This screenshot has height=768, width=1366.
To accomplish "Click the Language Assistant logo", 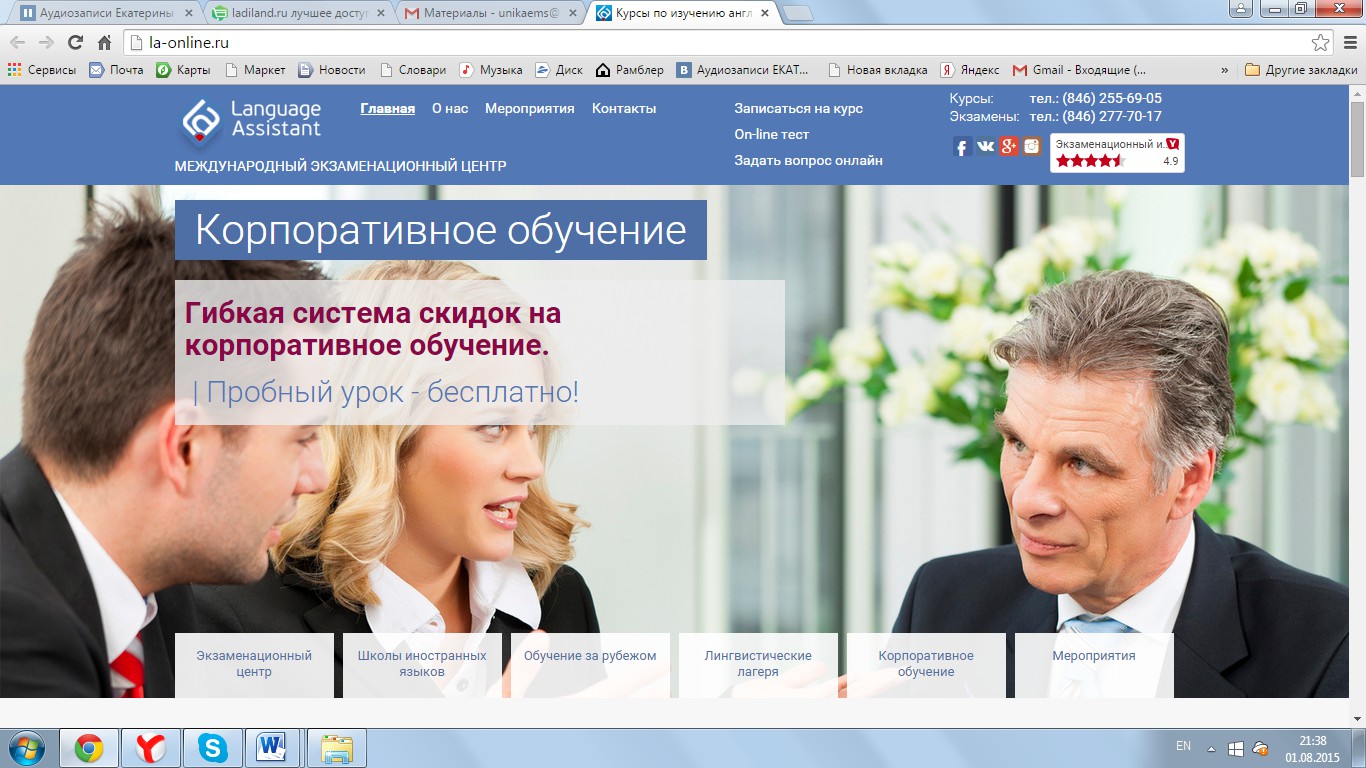I will 251,122.
